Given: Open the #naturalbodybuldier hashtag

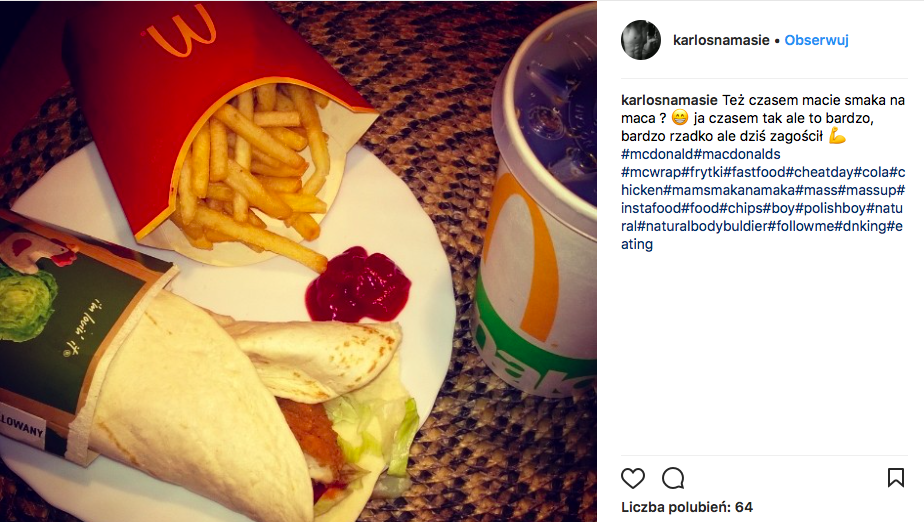Looking at the screenshot, I should coord(702,226).
